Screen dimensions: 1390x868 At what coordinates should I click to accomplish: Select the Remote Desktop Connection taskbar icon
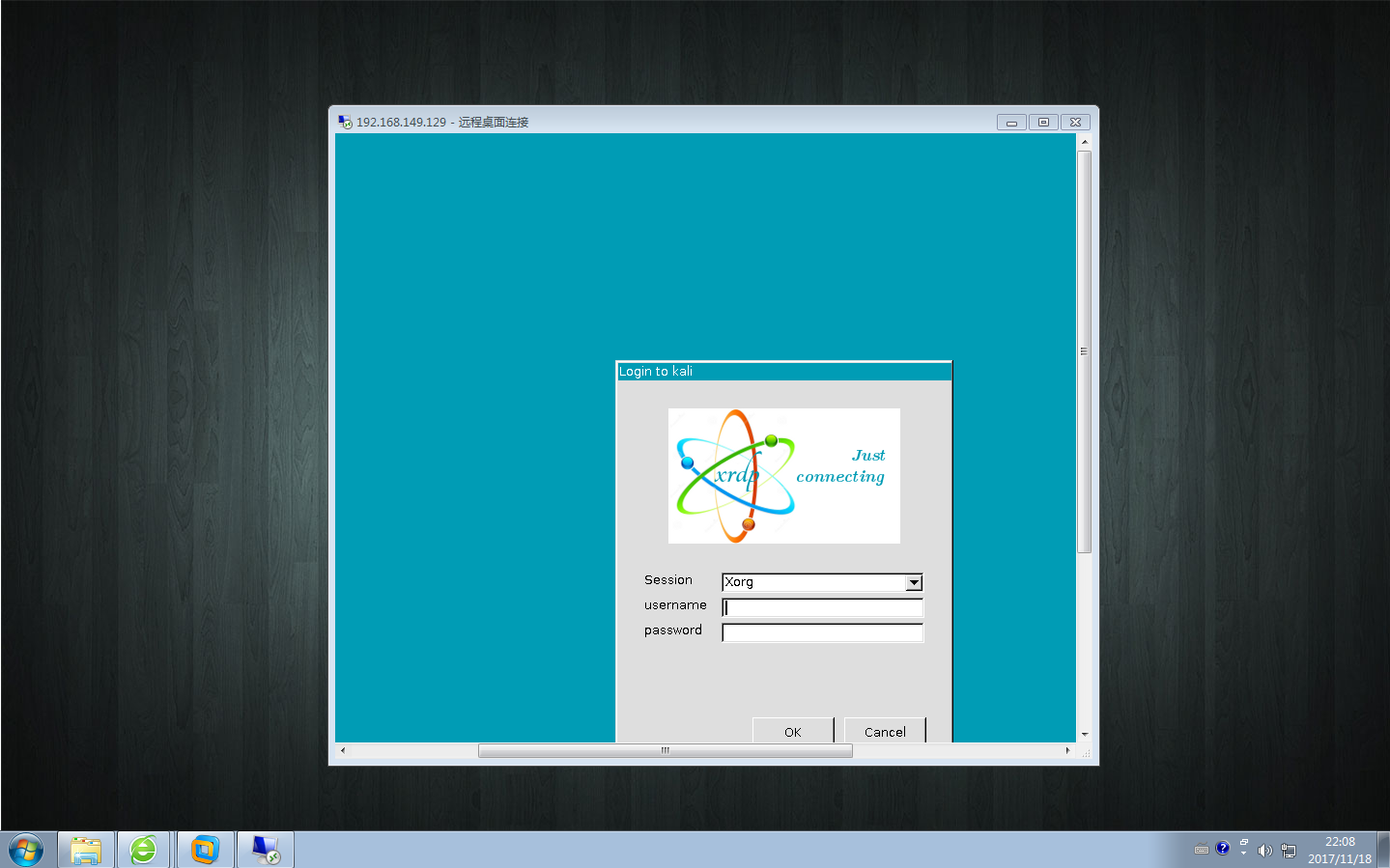[264, 849]
